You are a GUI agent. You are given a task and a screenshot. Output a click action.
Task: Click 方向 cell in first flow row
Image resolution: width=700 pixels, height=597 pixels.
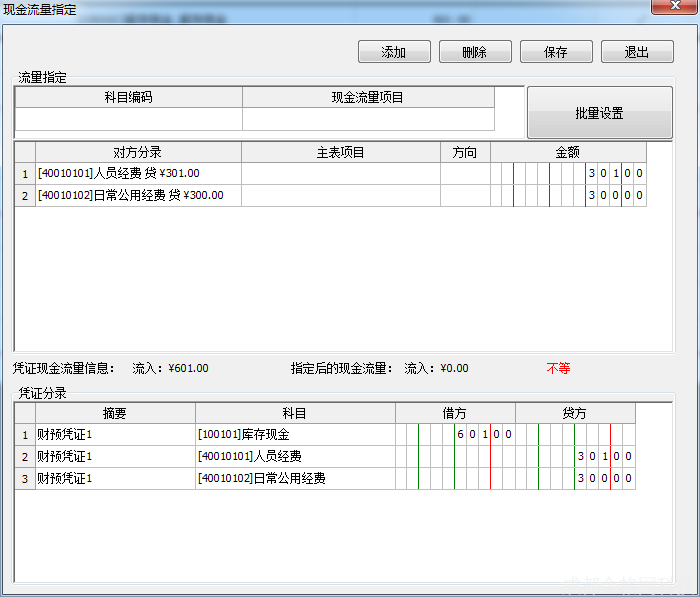[x=465, y=174]
